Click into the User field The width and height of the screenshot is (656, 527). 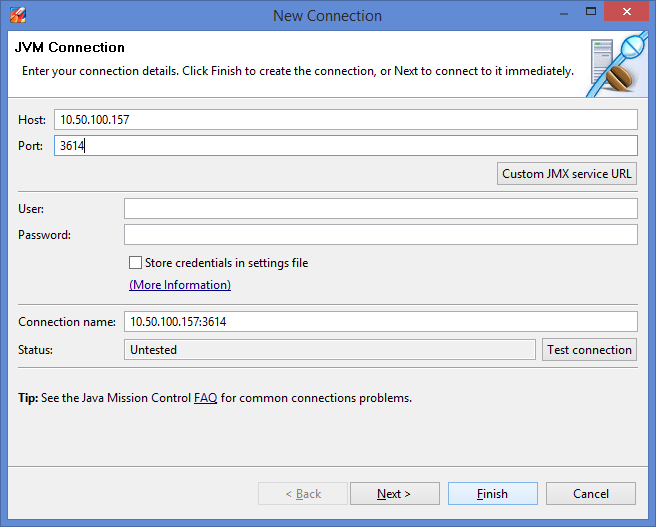click(381, 209)
